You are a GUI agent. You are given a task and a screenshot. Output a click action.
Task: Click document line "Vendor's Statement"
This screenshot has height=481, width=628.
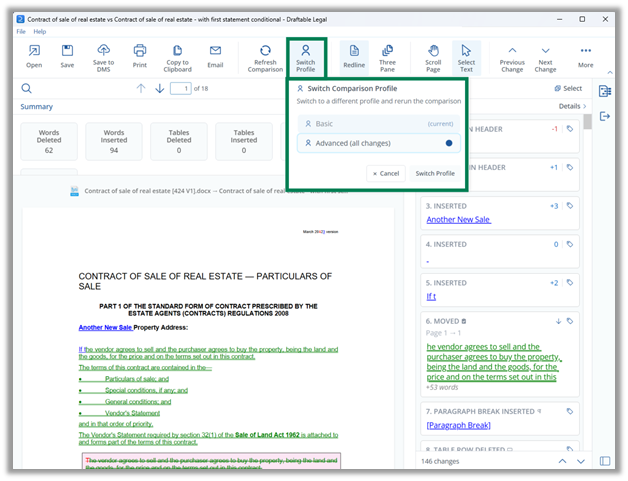tap(132, 413)
